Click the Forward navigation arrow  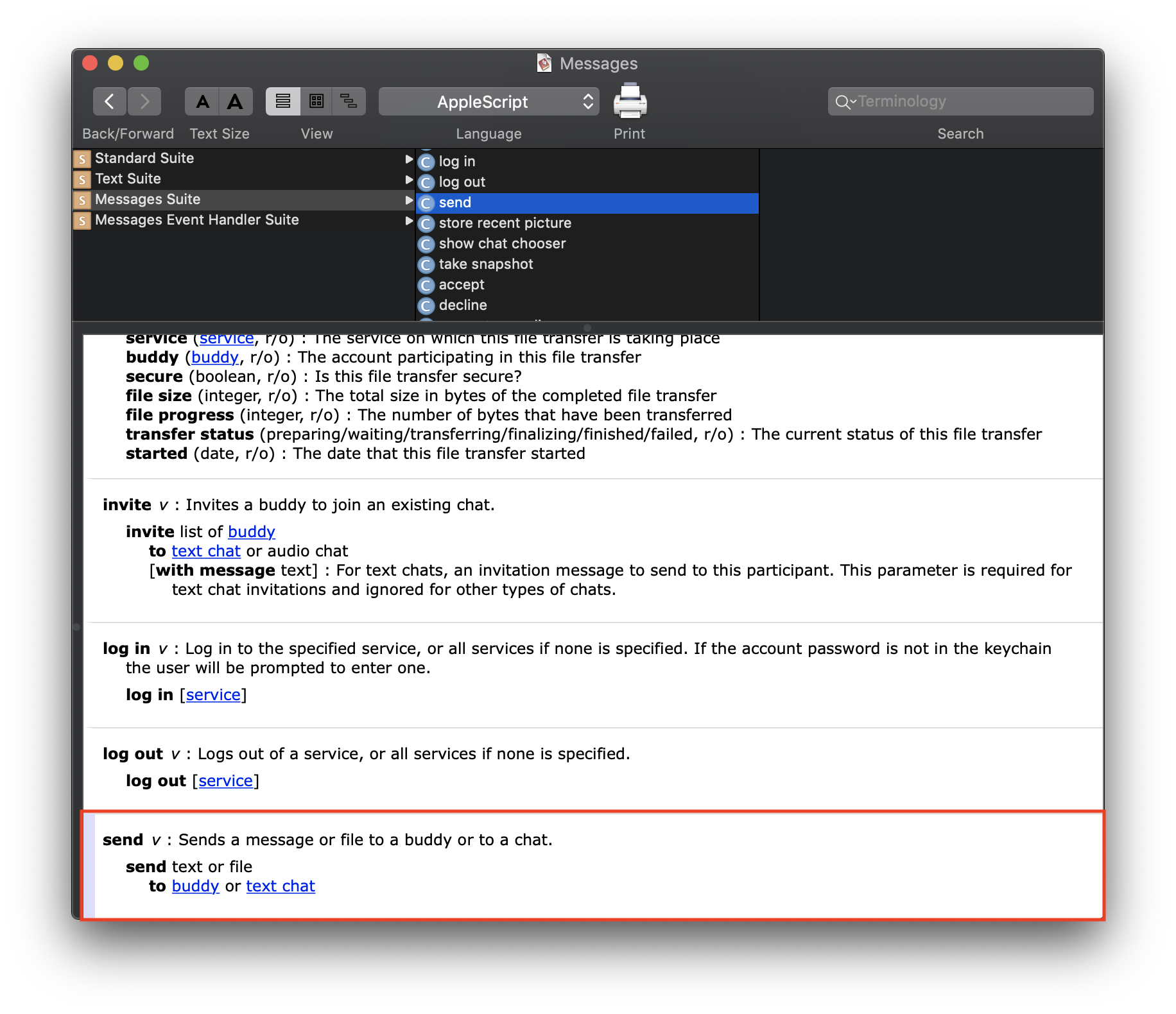click(x=144, y=101)
